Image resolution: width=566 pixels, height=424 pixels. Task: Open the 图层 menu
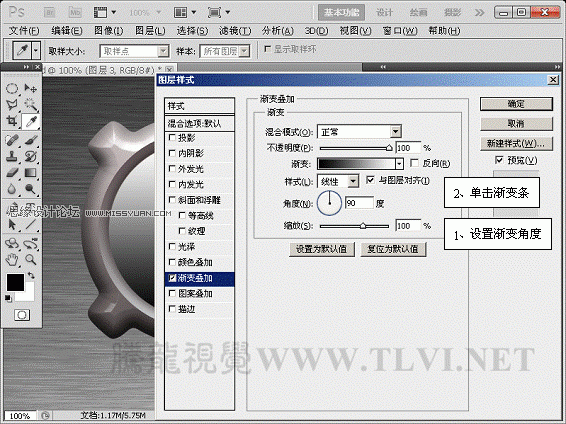pyautogui.click(x=150, y=31)
